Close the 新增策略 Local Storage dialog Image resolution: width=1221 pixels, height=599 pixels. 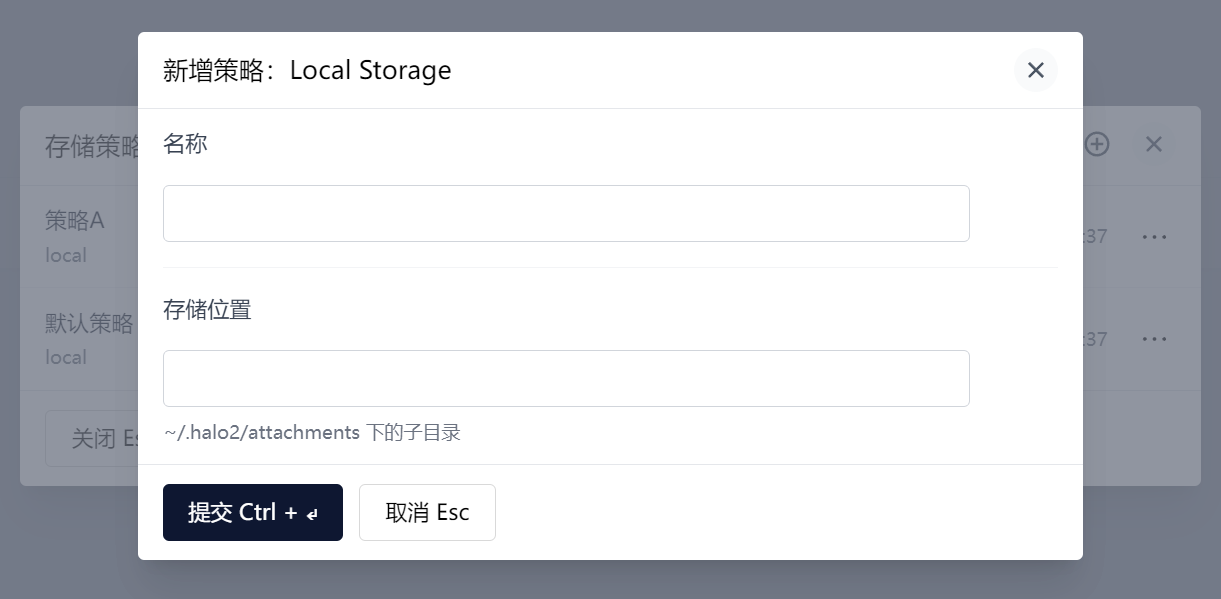[x=1036, y=70]
